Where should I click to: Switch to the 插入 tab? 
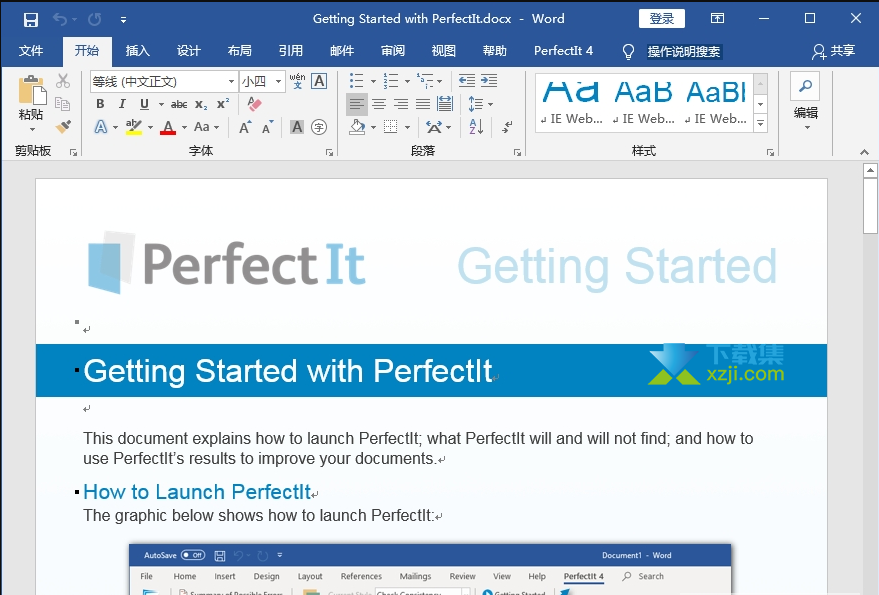pyautogui.click(x=137, y=51)
